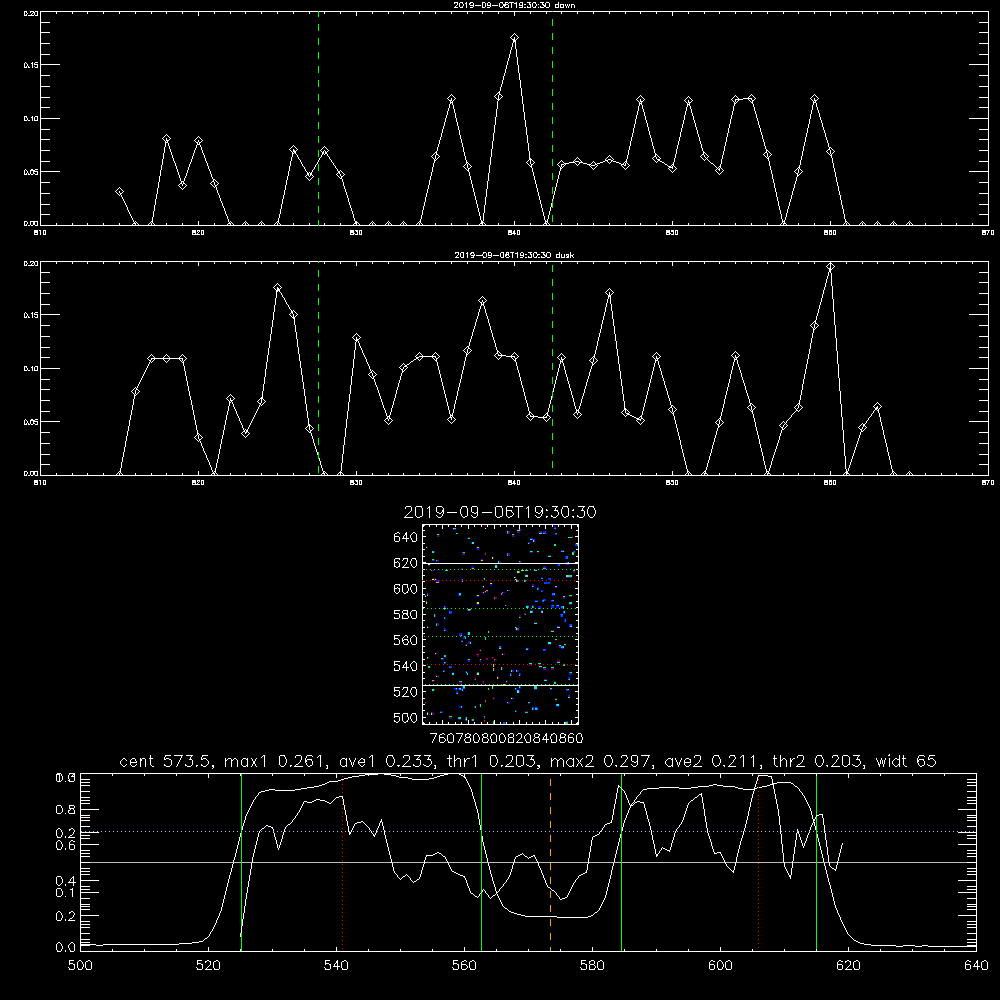Screen dimensions: 1000x1000
Task: Click the '0.15' y-axis label of dusk plot
Action: 31,315
